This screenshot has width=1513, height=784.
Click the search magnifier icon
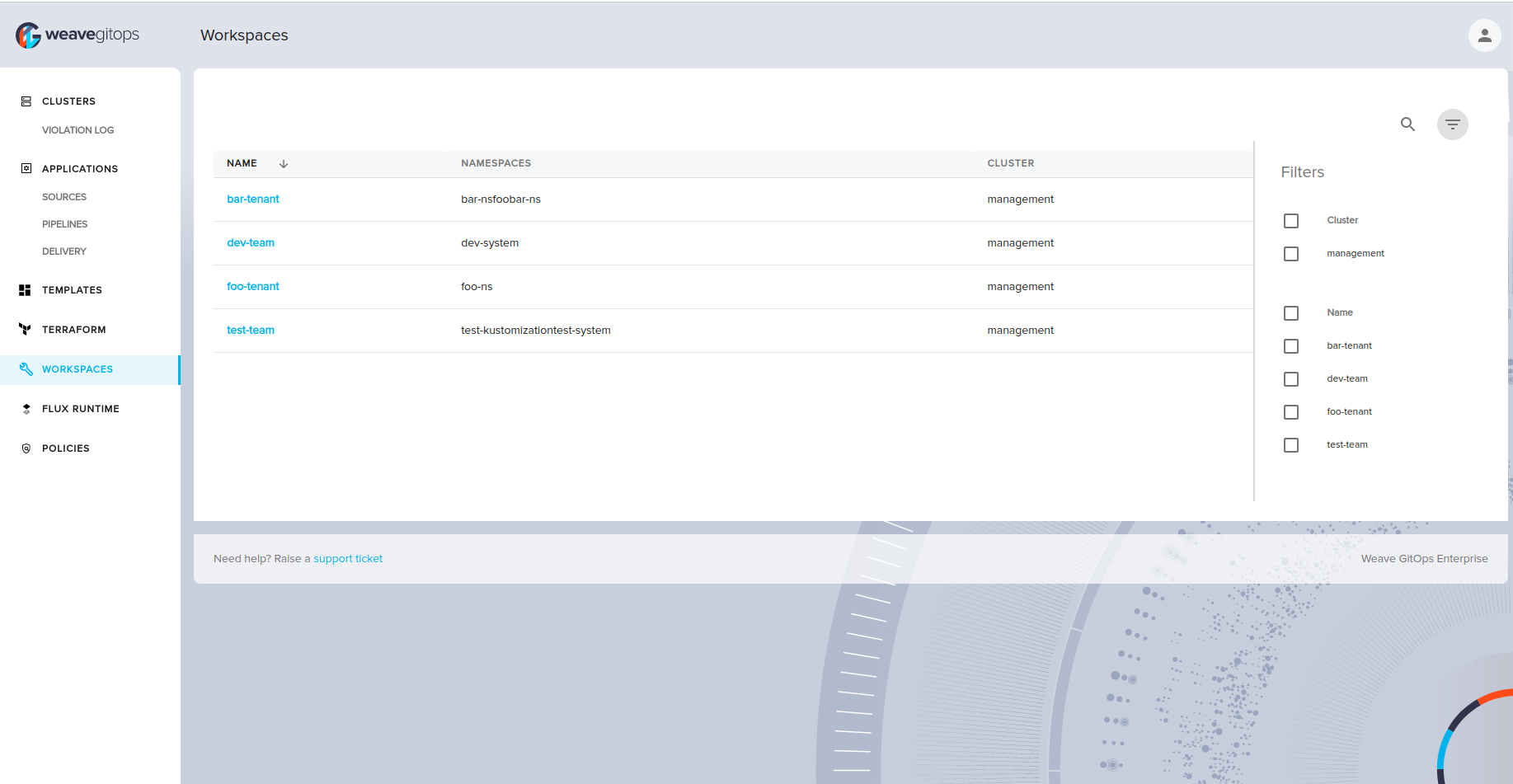(x=1407, y=124)
